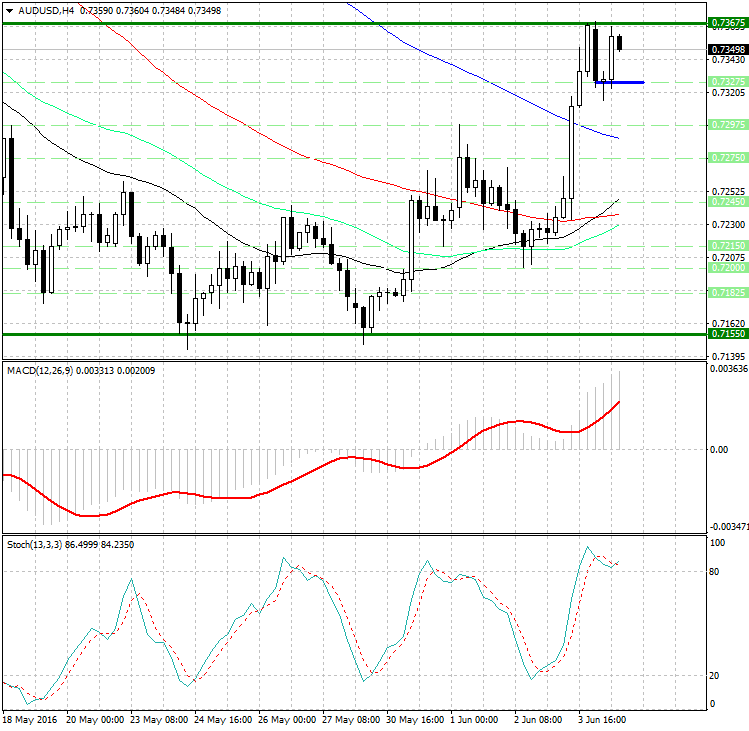Screen dimensions: 749x731
Task: Select the 0.73205 price axis value
Action: click(x=728, y=93)
